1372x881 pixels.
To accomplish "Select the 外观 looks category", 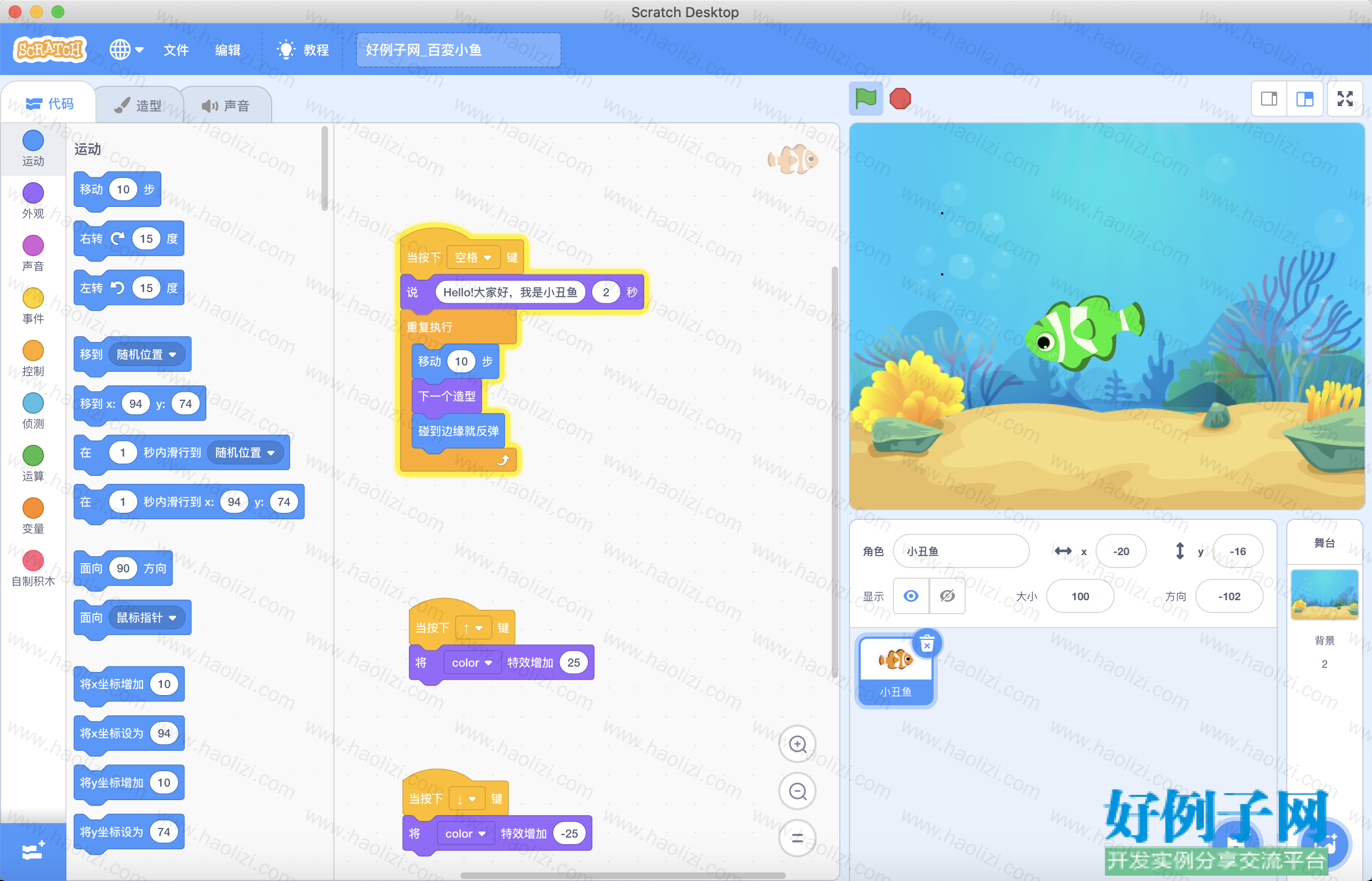I will pyautogui.click(x=33, y=201).
